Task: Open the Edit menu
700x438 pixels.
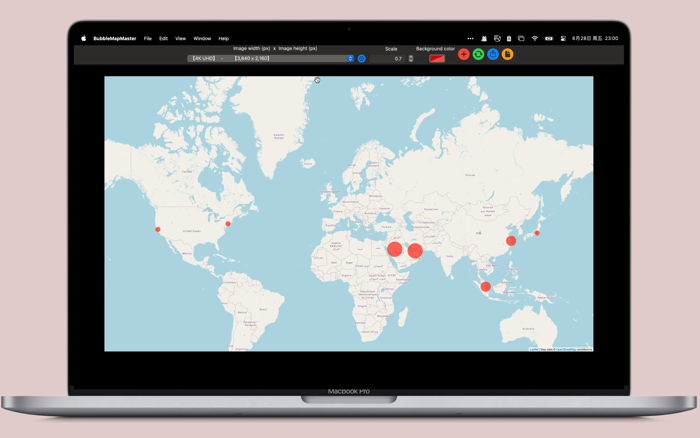Action: tap(163, 38)
